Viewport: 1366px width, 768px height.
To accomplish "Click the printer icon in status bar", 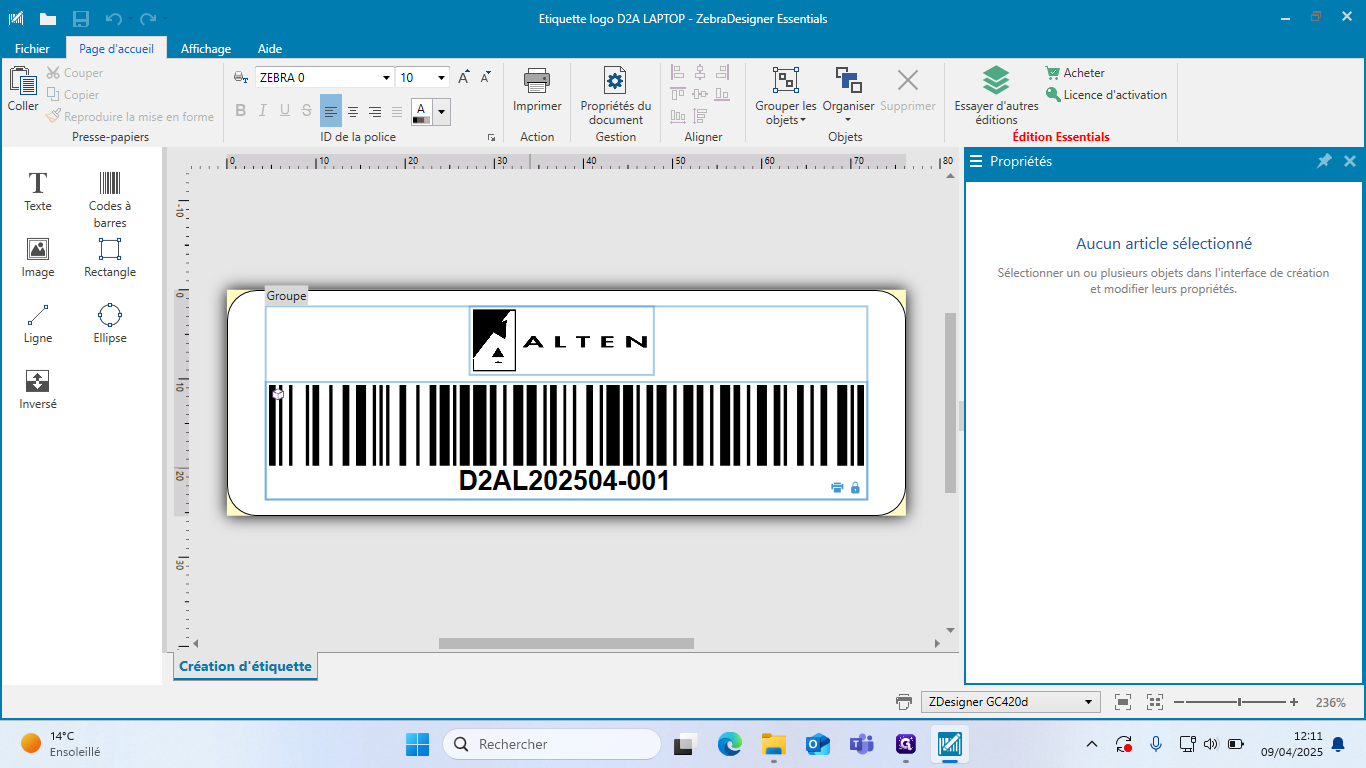I will tap(904, 702).
